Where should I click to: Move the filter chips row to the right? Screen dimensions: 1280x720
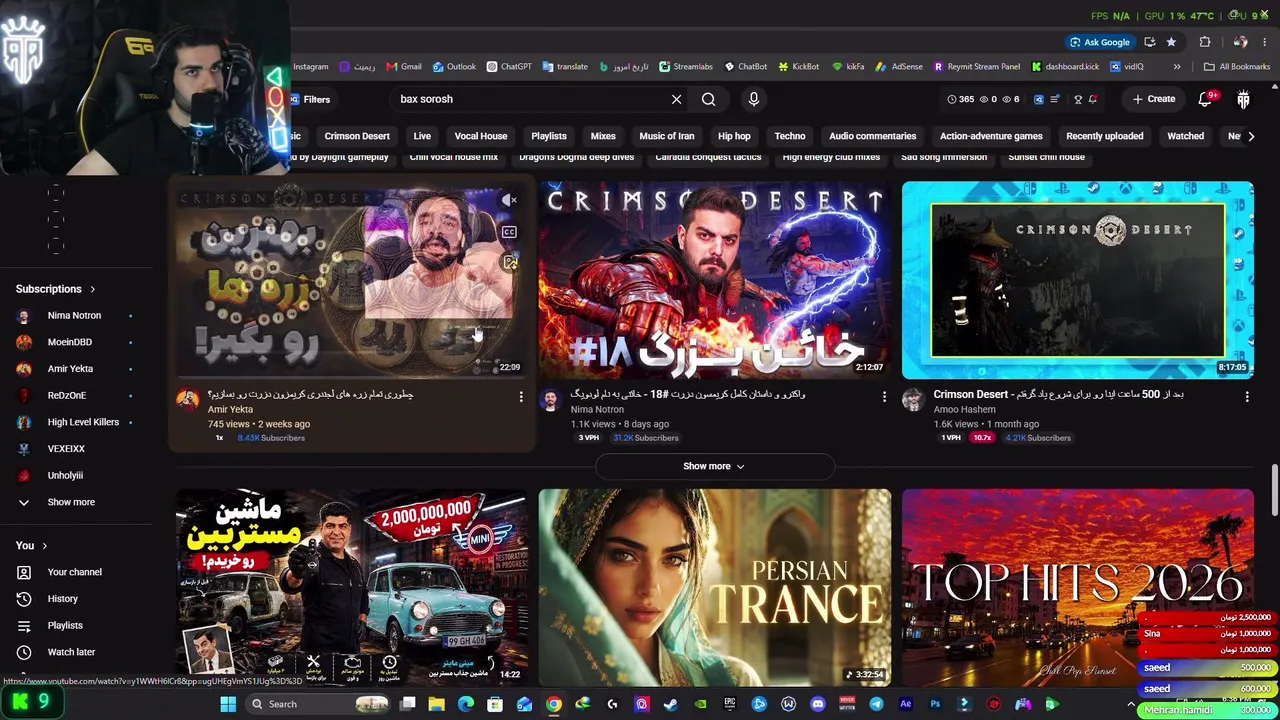(1251, 136)
